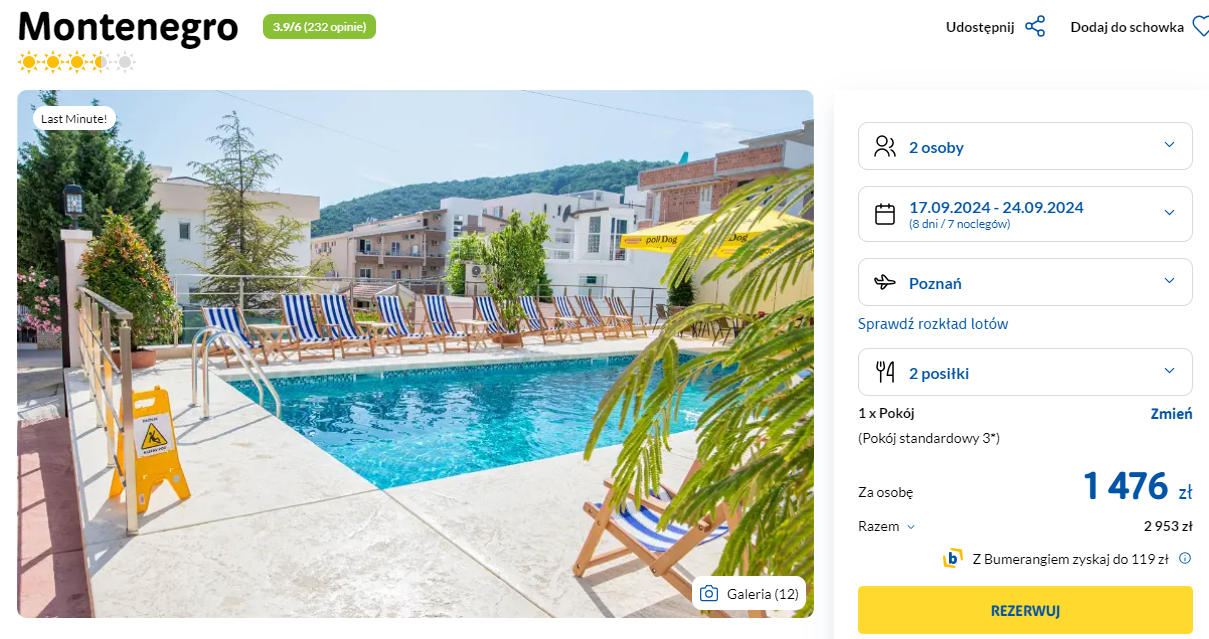Click the Bumerang logo icon

(x=952, y=559)
